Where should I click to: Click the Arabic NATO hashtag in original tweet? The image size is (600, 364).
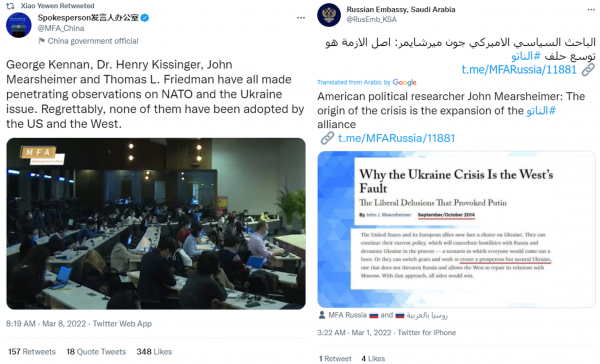526,56
